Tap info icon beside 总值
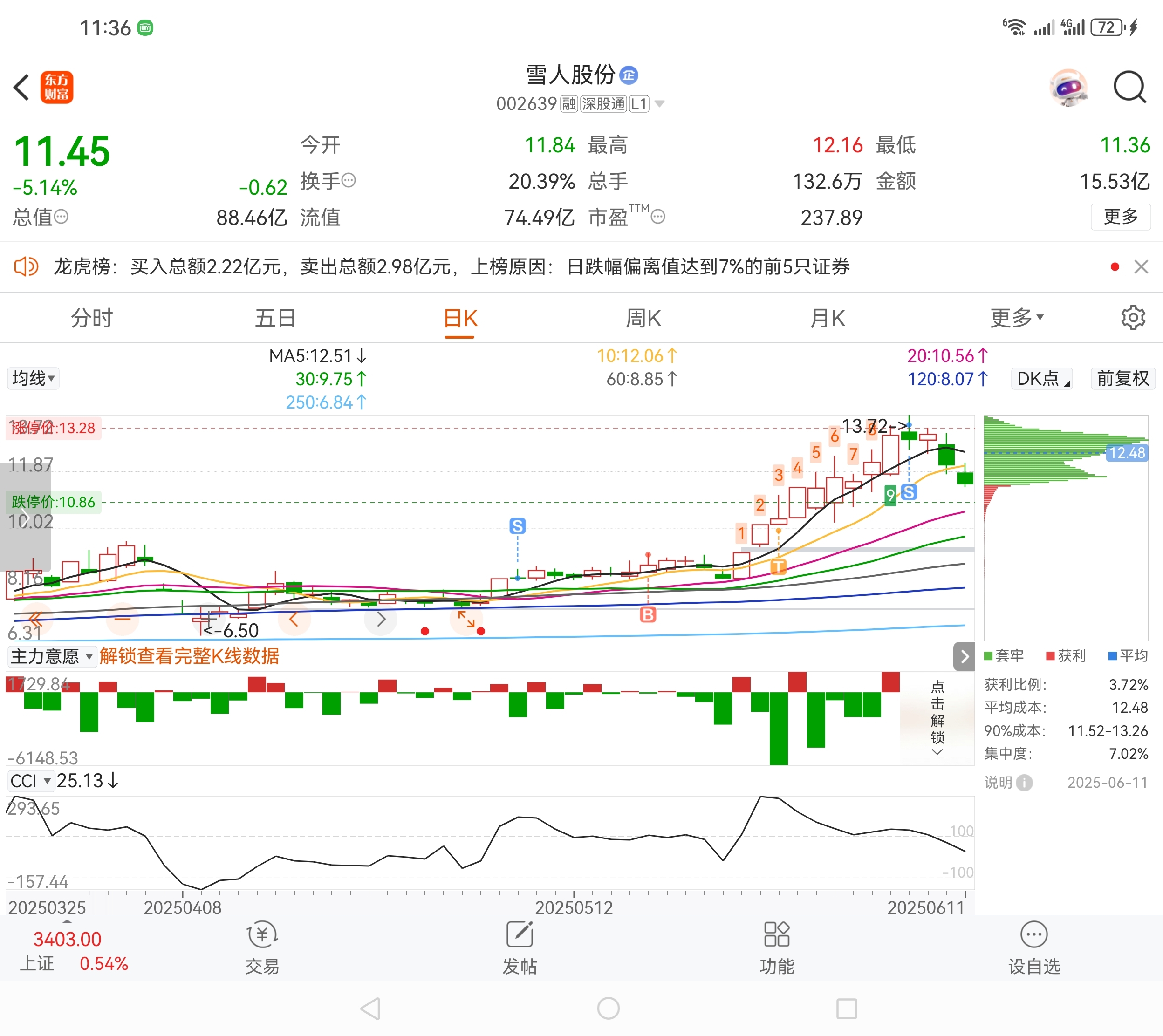This screenshot has width=1163, height=1036. pos(61,216)
